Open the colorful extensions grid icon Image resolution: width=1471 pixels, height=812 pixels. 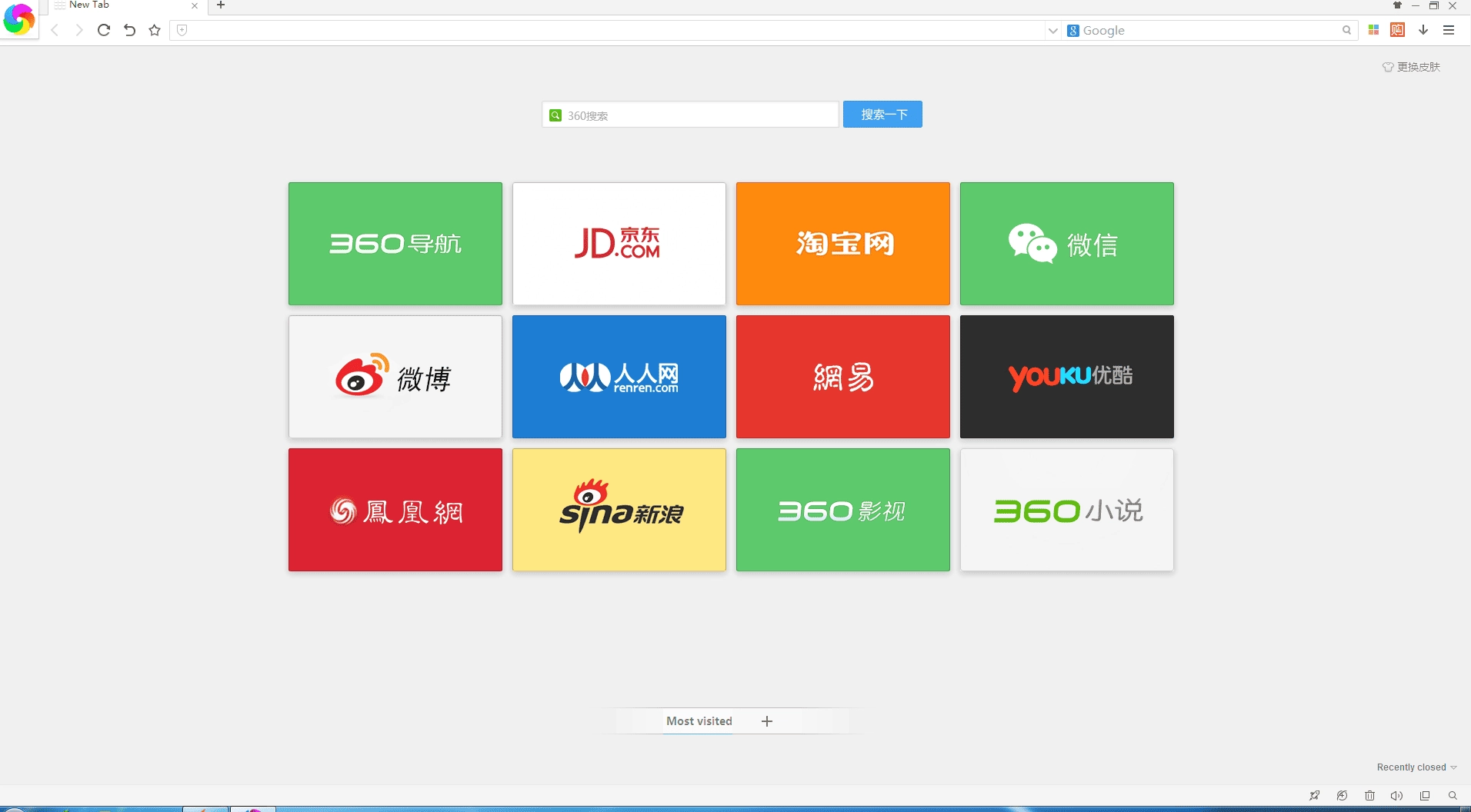(1373, 30)
